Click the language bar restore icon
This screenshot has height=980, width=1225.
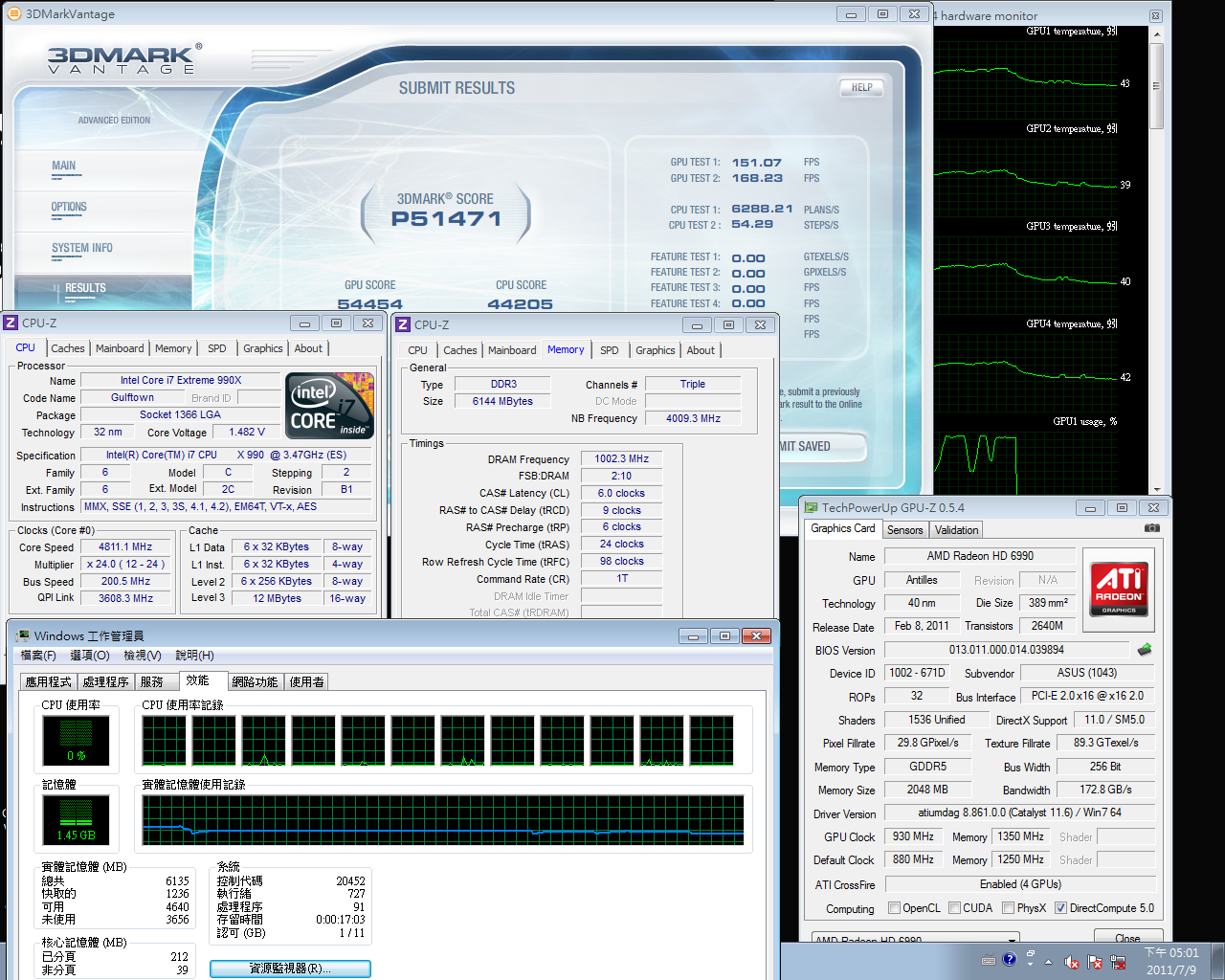[1031, 954]
